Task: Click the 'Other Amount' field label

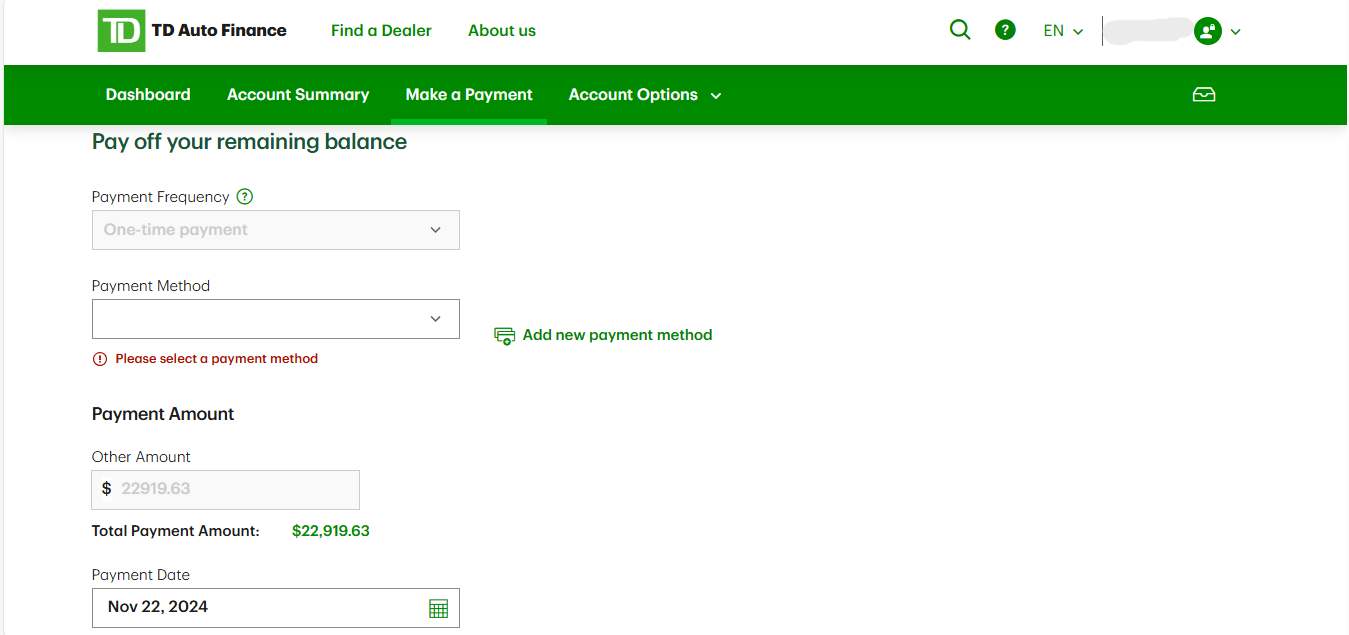Action: (x=141, y=457)
